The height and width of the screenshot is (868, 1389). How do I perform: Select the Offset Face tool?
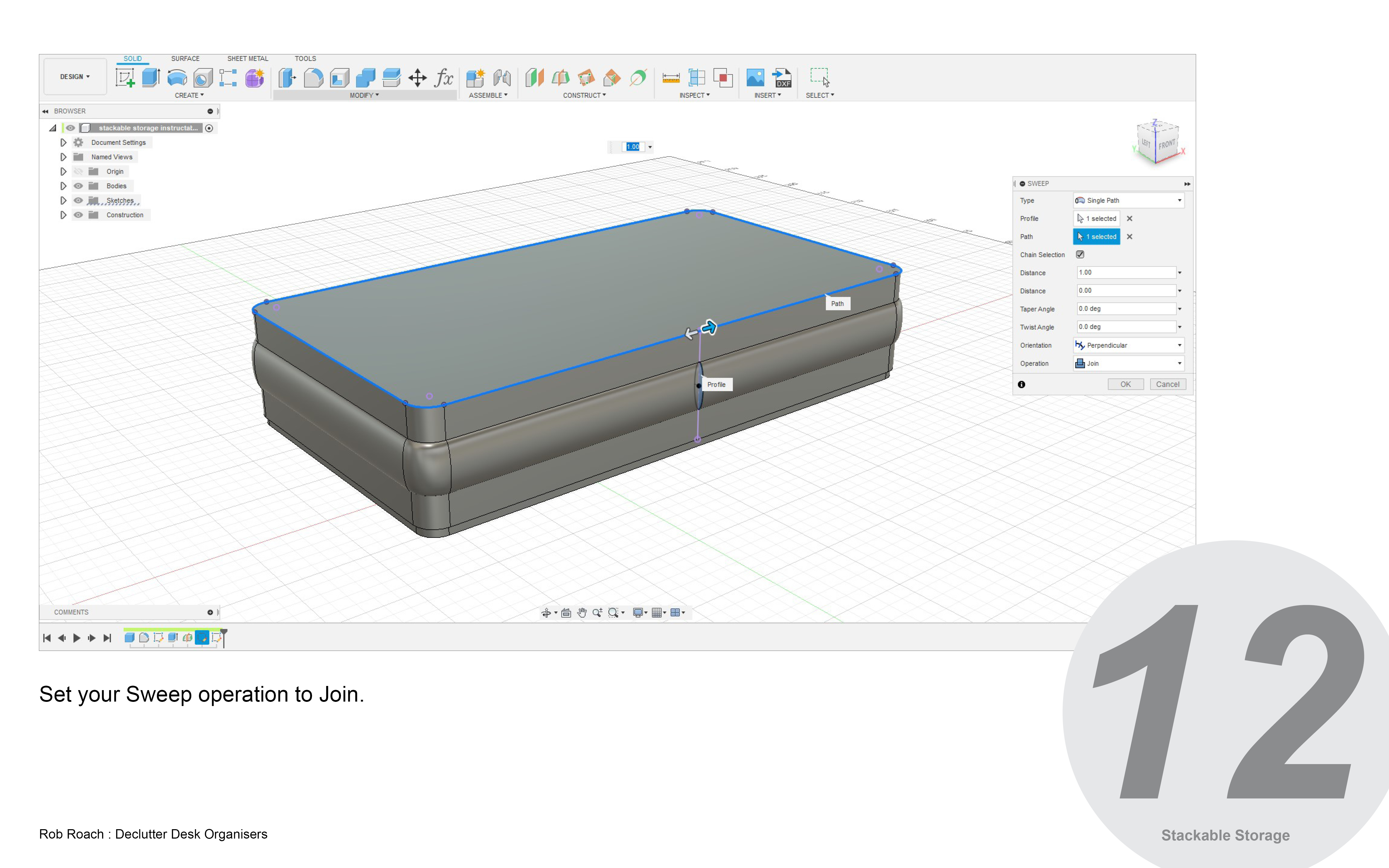click(391, 78)
